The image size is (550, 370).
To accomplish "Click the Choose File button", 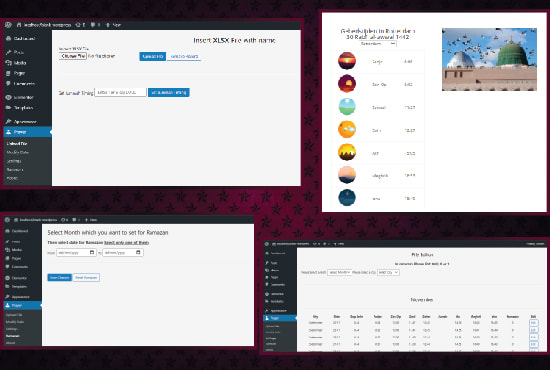I will pos(73,56).
